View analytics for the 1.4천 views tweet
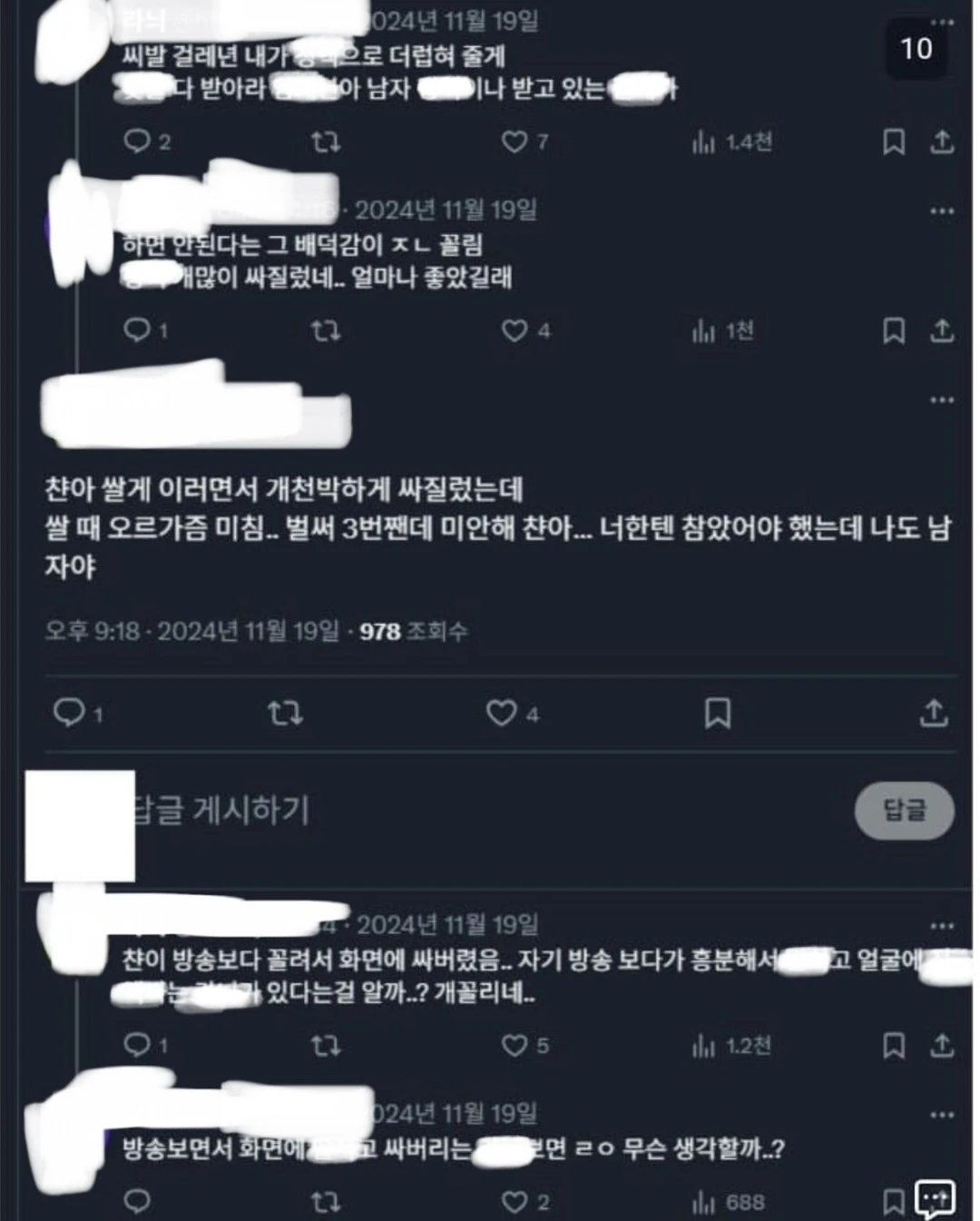 tap(731, 142)
